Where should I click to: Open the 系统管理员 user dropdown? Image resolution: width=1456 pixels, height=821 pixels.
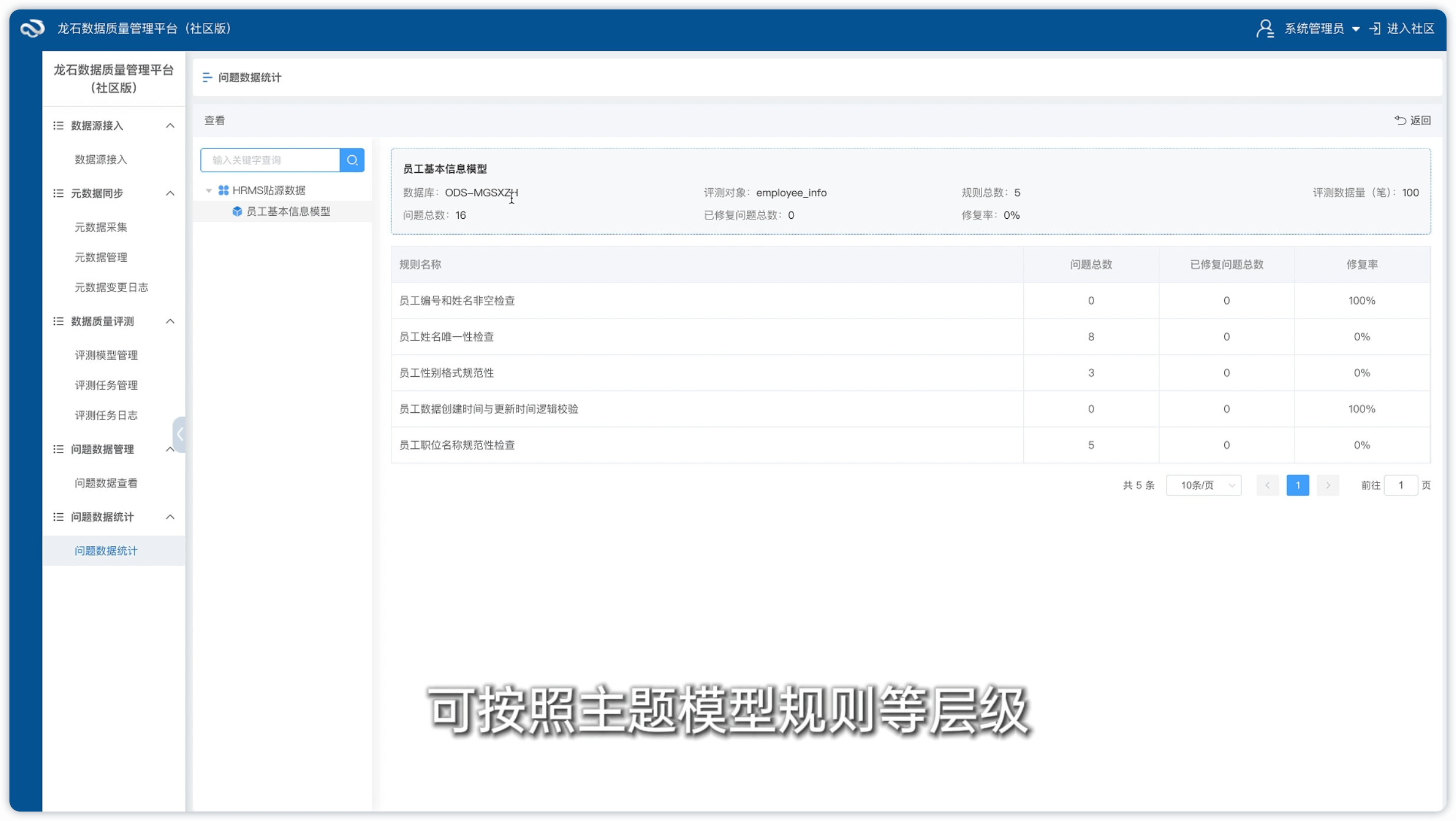coord(1322,28)
